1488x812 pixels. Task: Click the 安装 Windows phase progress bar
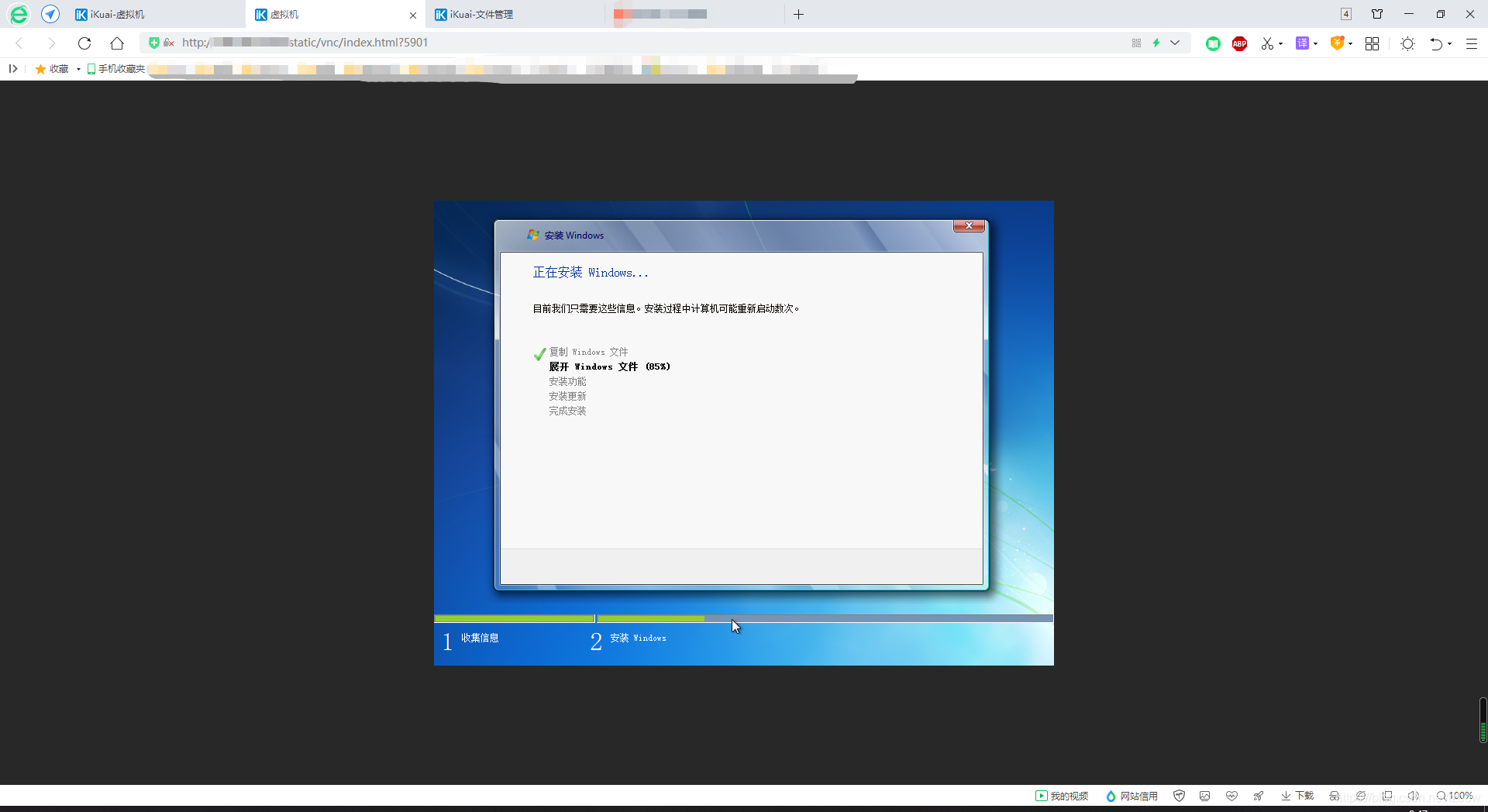tap(825, 618)
